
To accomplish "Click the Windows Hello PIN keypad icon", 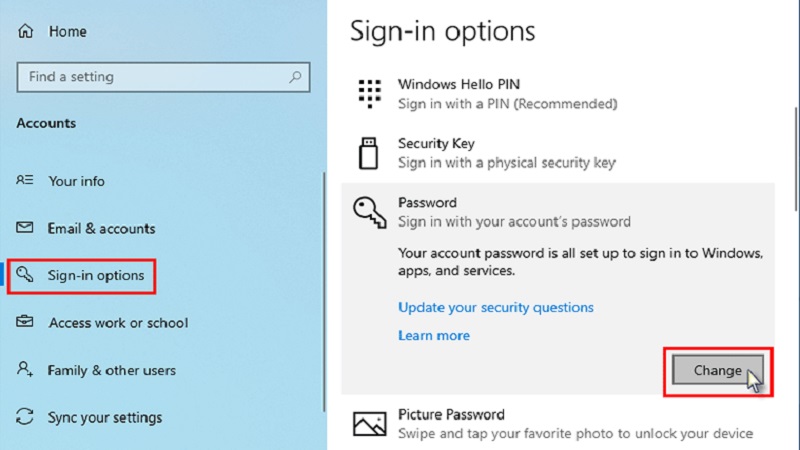I will pyautogui.click(x=369, y=94).
